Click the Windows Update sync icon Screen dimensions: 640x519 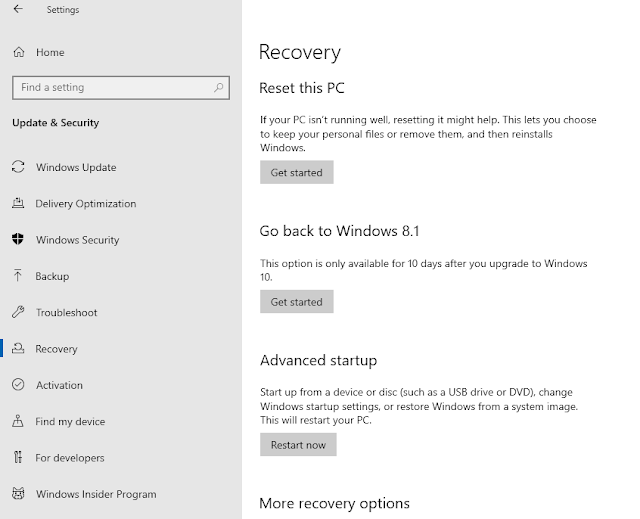[18, 167]
